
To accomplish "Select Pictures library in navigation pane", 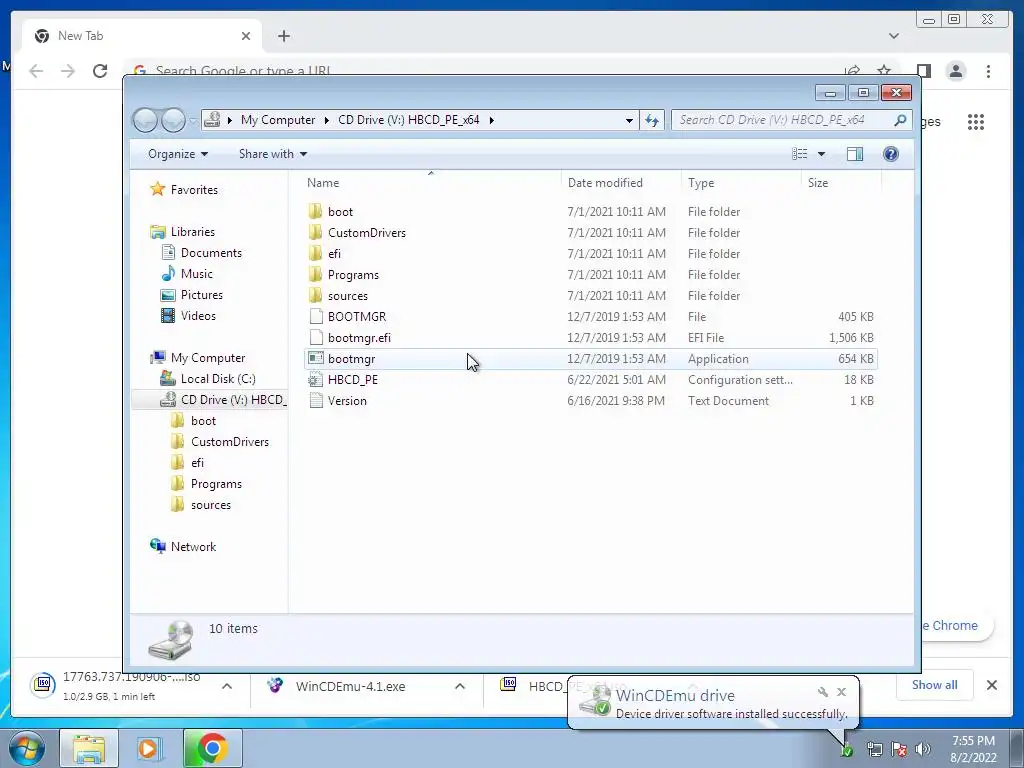I will coord(201,295).
